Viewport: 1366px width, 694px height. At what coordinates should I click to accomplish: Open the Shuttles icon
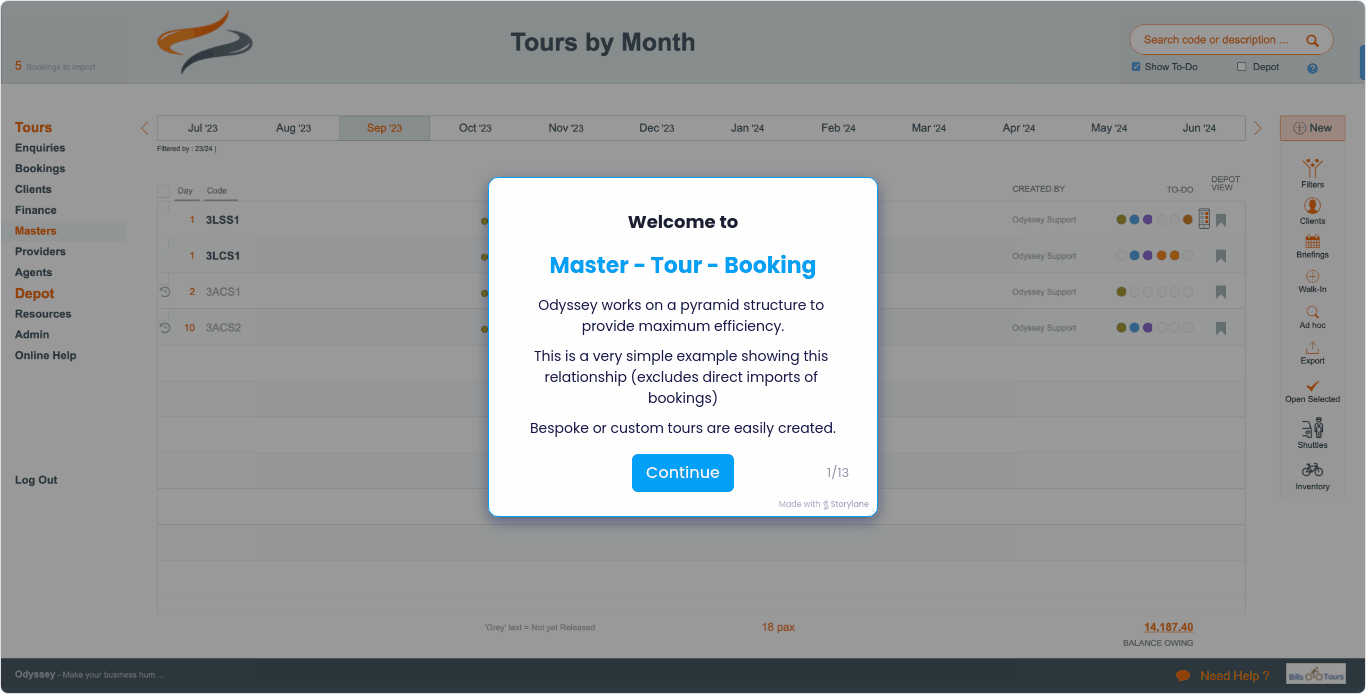click(x=1312, y=428)
